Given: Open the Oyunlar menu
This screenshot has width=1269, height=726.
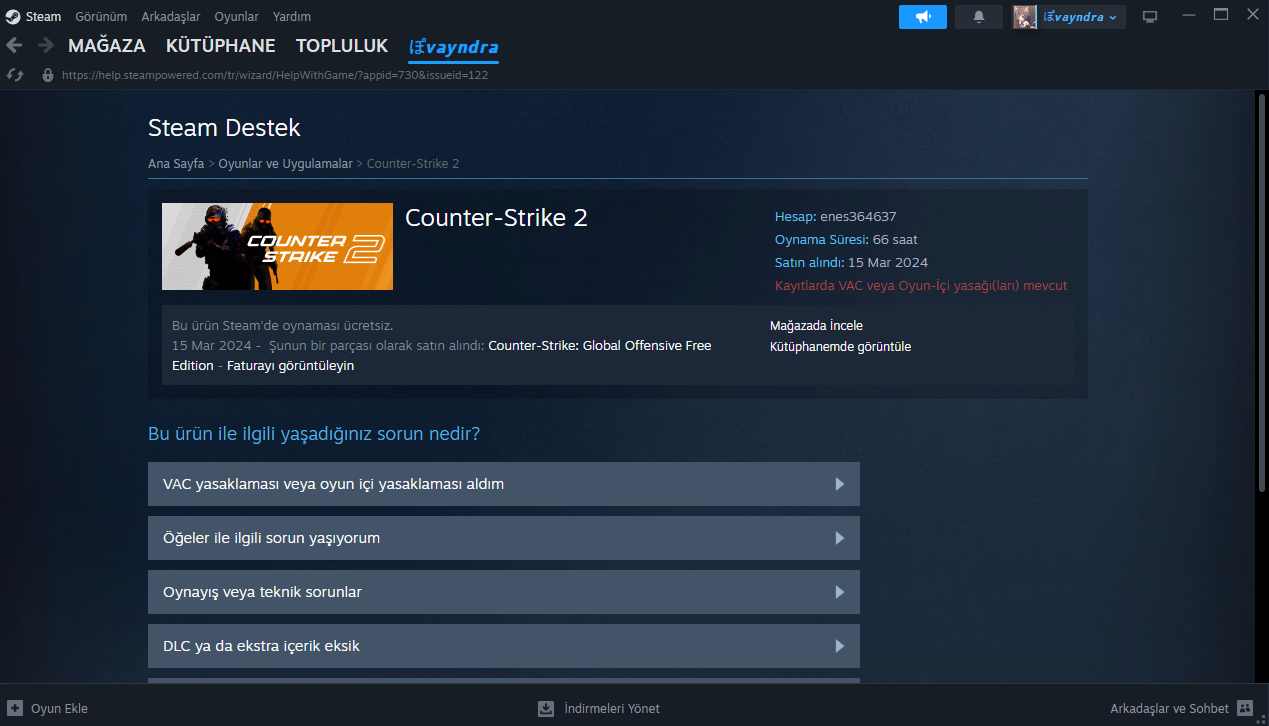Looking at the screenshot, I should point(236,17).
